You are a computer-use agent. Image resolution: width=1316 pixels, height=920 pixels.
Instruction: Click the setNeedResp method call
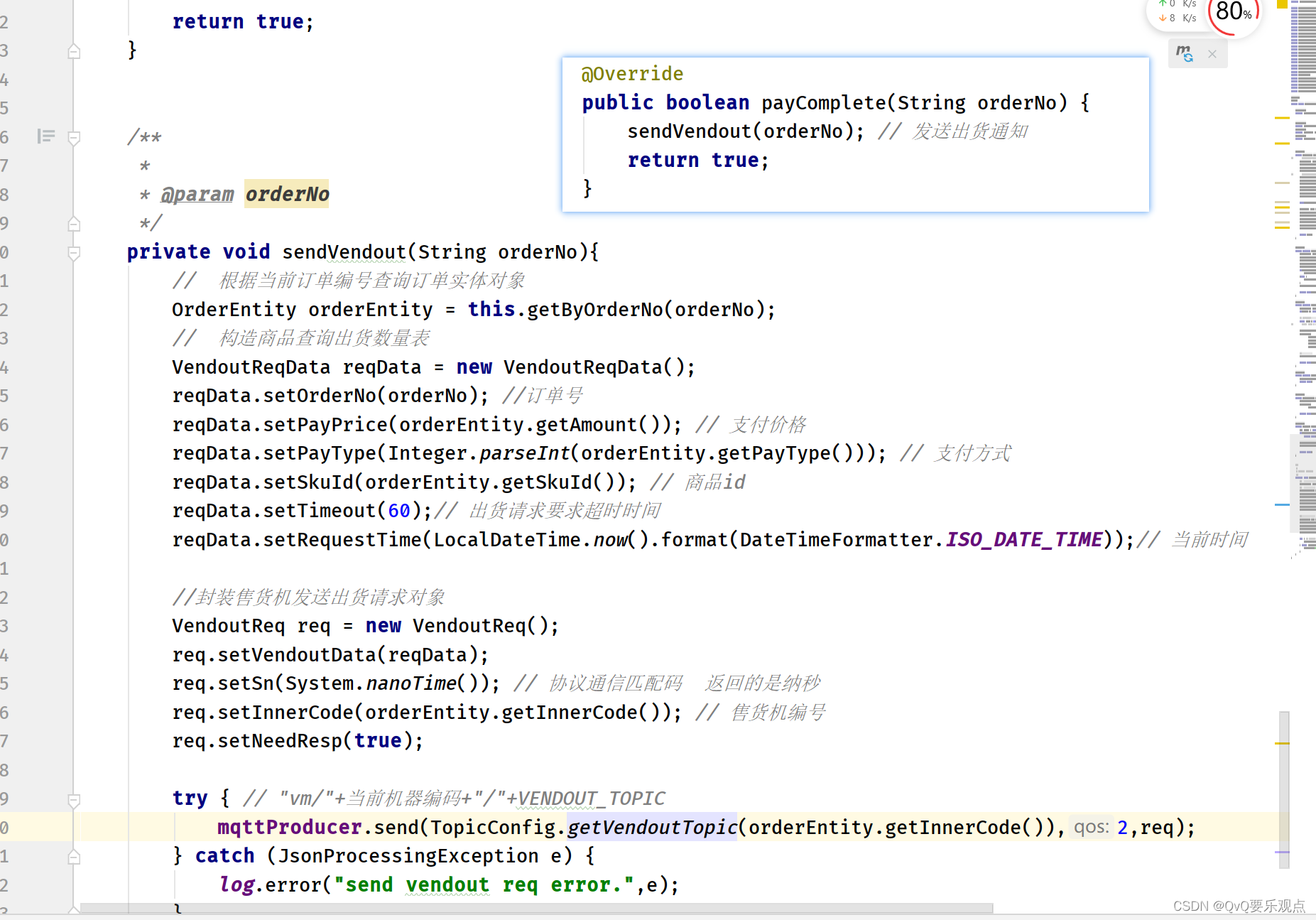(280, 741)
